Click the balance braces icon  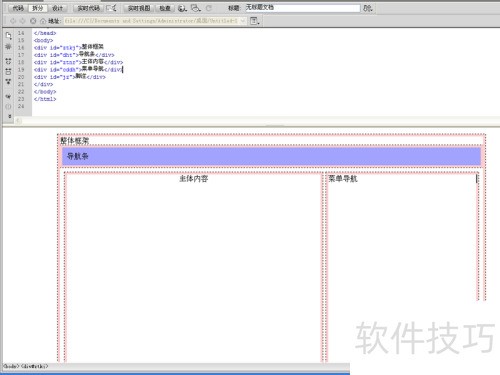pos(8,106)
